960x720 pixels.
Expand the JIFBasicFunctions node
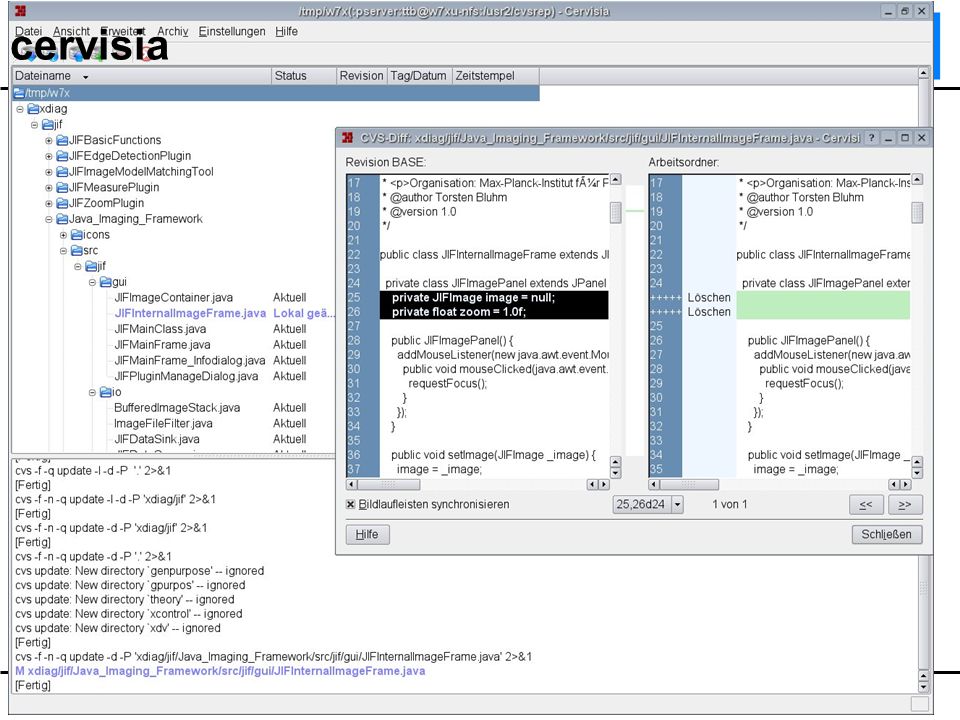click(49, 141)
